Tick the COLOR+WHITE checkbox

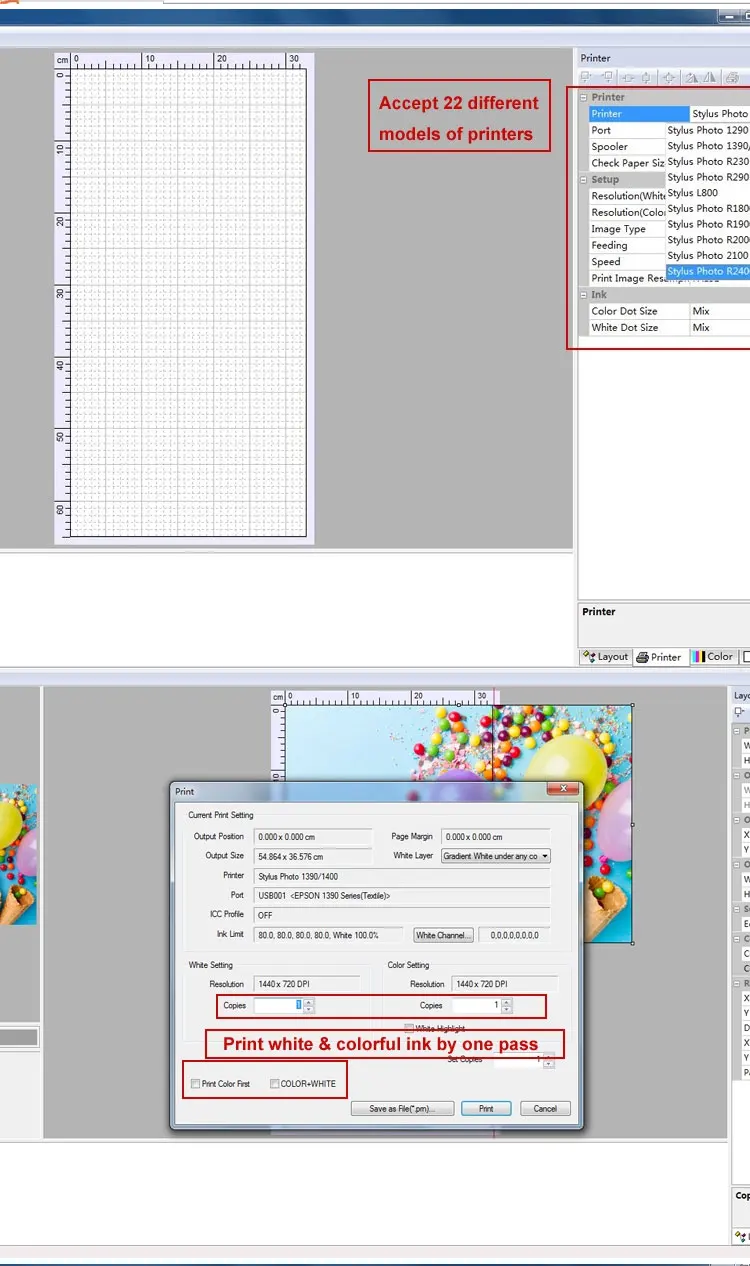275,1084
